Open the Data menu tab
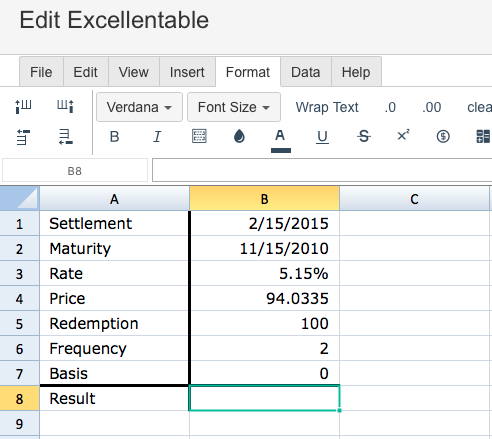This screenshot has width=492, height=439. point(306,72)
